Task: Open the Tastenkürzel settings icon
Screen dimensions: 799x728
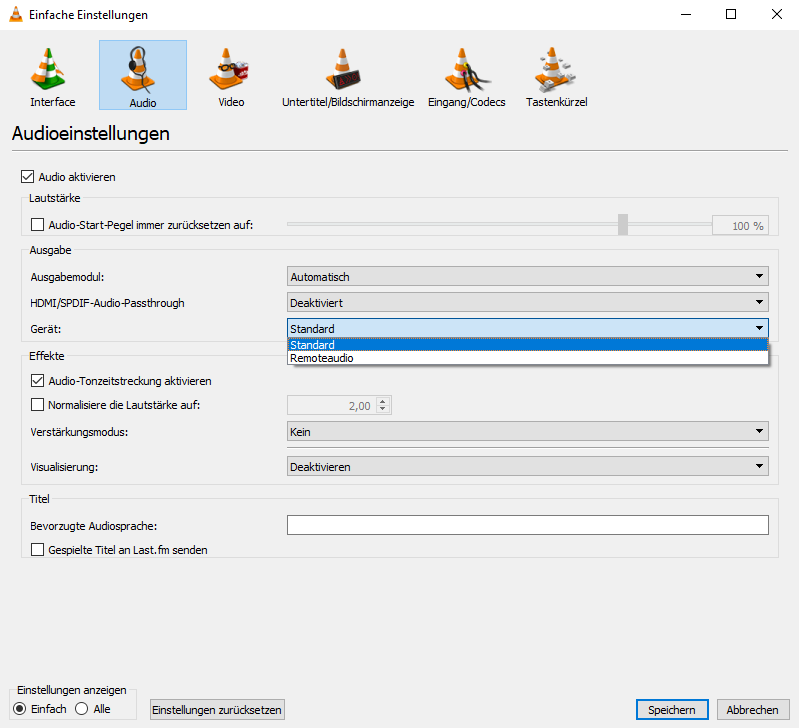Action: click(556, 75)
